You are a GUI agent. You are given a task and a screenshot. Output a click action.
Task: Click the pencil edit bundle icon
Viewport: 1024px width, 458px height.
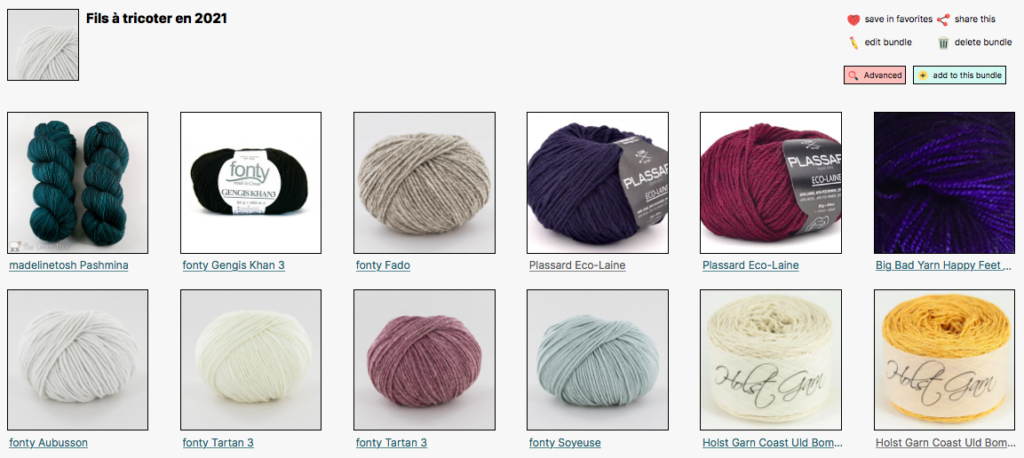853,42
